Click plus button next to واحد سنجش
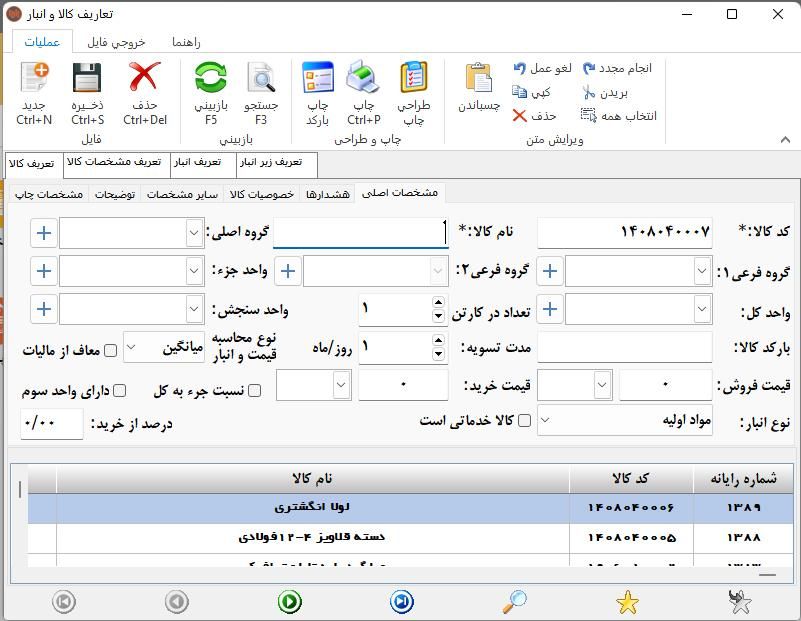 click(44, 309)
